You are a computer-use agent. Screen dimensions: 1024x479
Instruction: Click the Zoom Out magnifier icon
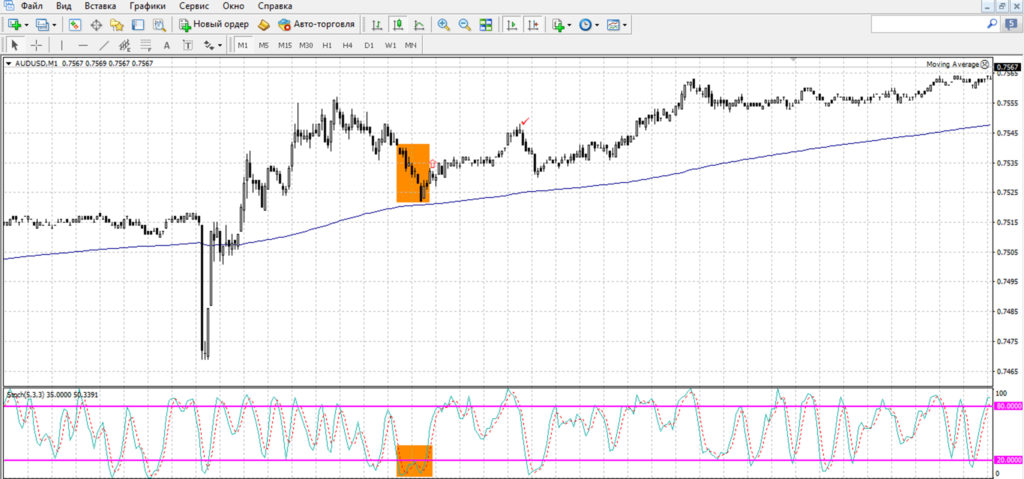click(x=464, y=25)
